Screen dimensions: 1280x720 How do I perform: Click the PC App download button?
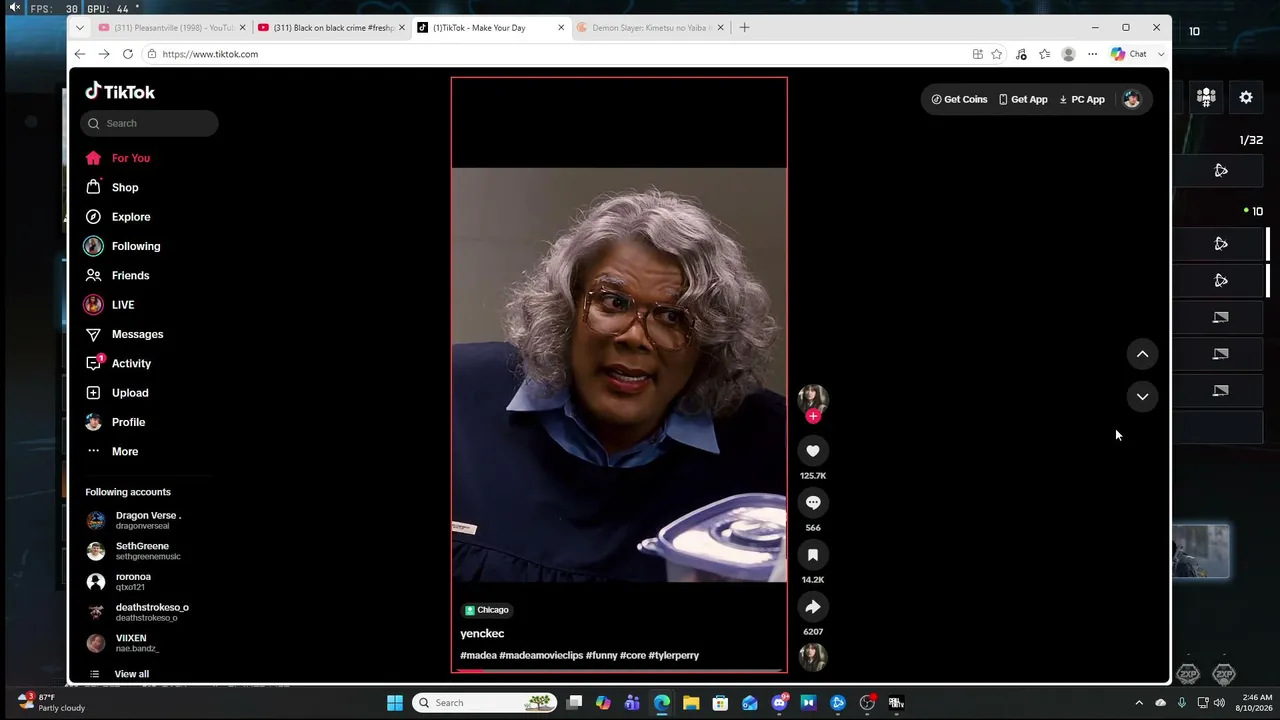tap(1082, 99)
